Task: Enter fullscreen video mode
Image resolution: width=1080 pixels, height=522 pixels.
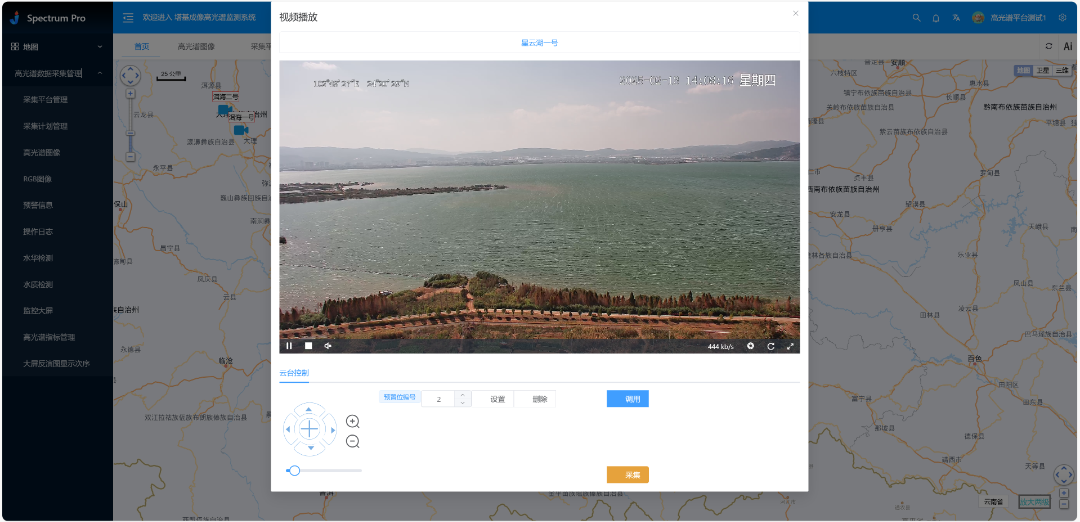Action: pyautogui.click(x=790, y=346)
